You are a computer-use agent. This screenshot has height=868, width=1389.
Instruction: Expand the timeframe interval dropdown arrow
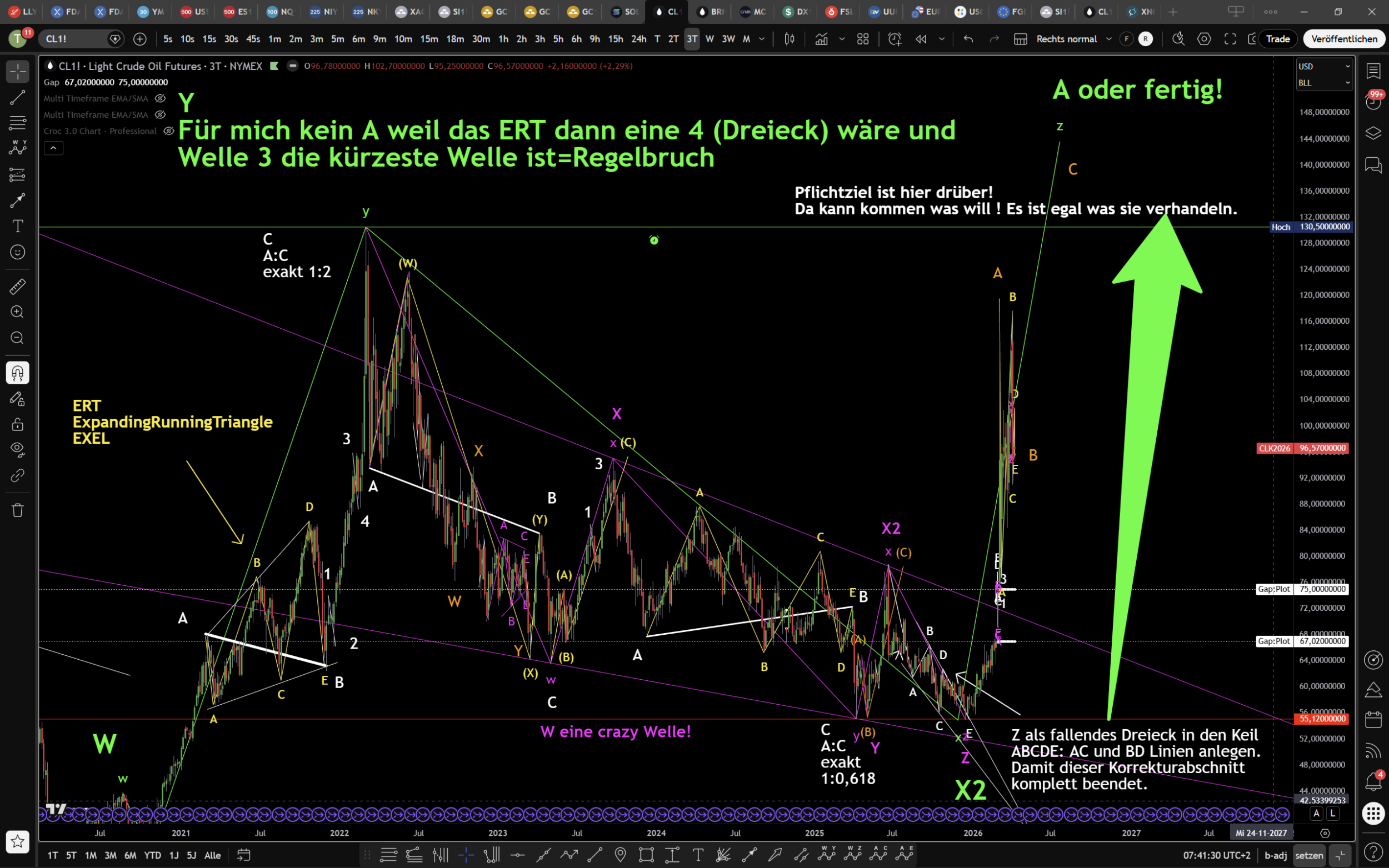[x=762, y=39]
